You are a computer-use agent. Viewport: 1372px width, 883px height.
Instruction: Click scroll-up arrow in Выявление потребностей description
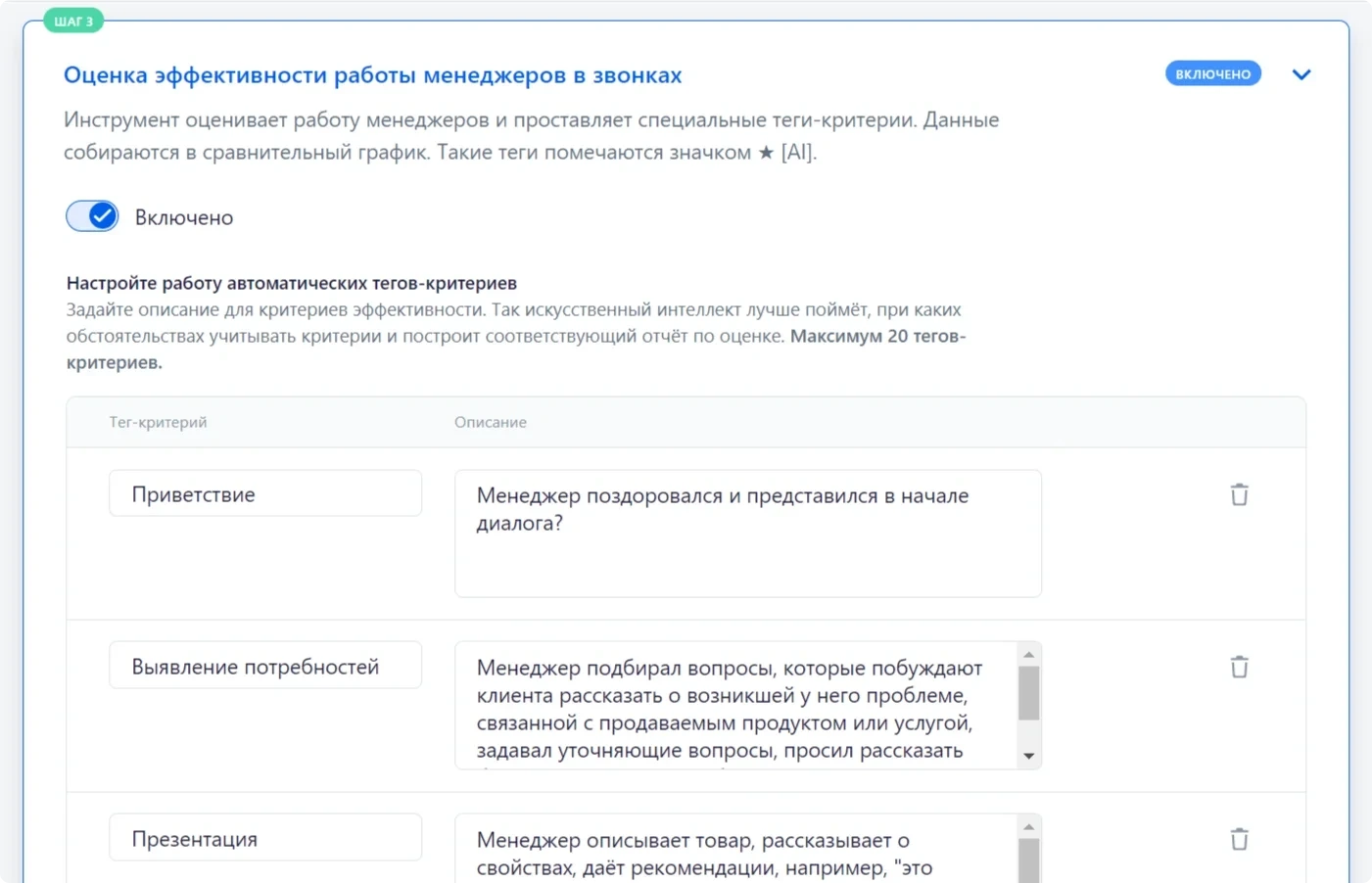pyautogui.click(x=1028, y=654)
